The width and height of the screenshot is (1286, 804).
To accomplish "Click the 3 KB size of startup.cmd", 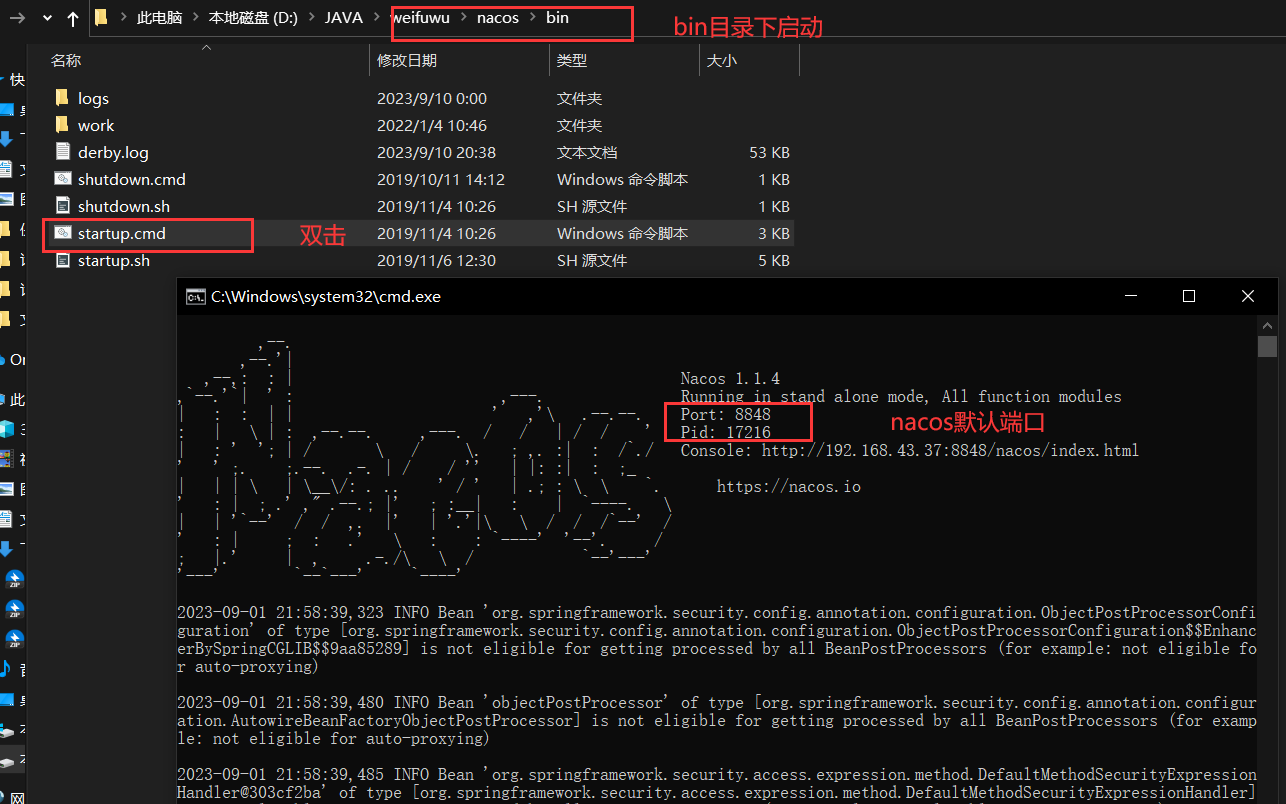I will 774,233.
